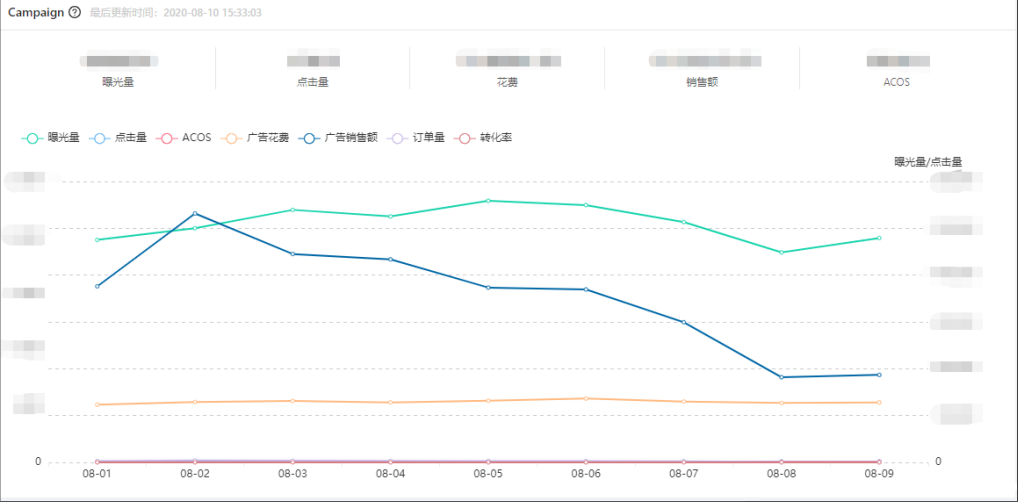Click the dark blue peak point at 08-02
1018x502 pixels.
(x=195, y=213)
